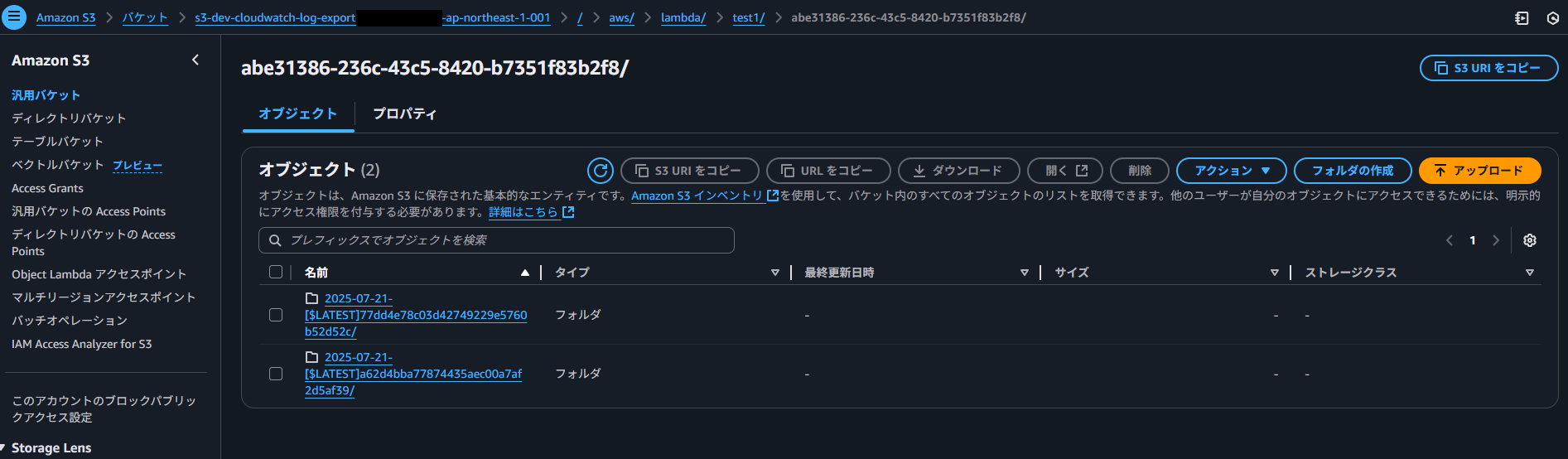Open table preferences gear icon
1568x459 pixels.
(1530, 240)
